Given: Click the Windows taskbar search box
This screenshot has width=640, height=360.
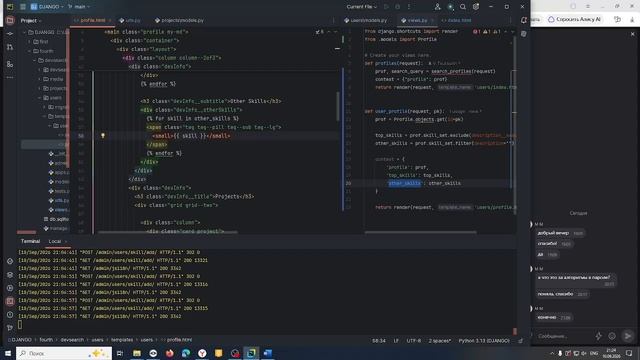Looking at the screenshot, I should pos(64,353).
